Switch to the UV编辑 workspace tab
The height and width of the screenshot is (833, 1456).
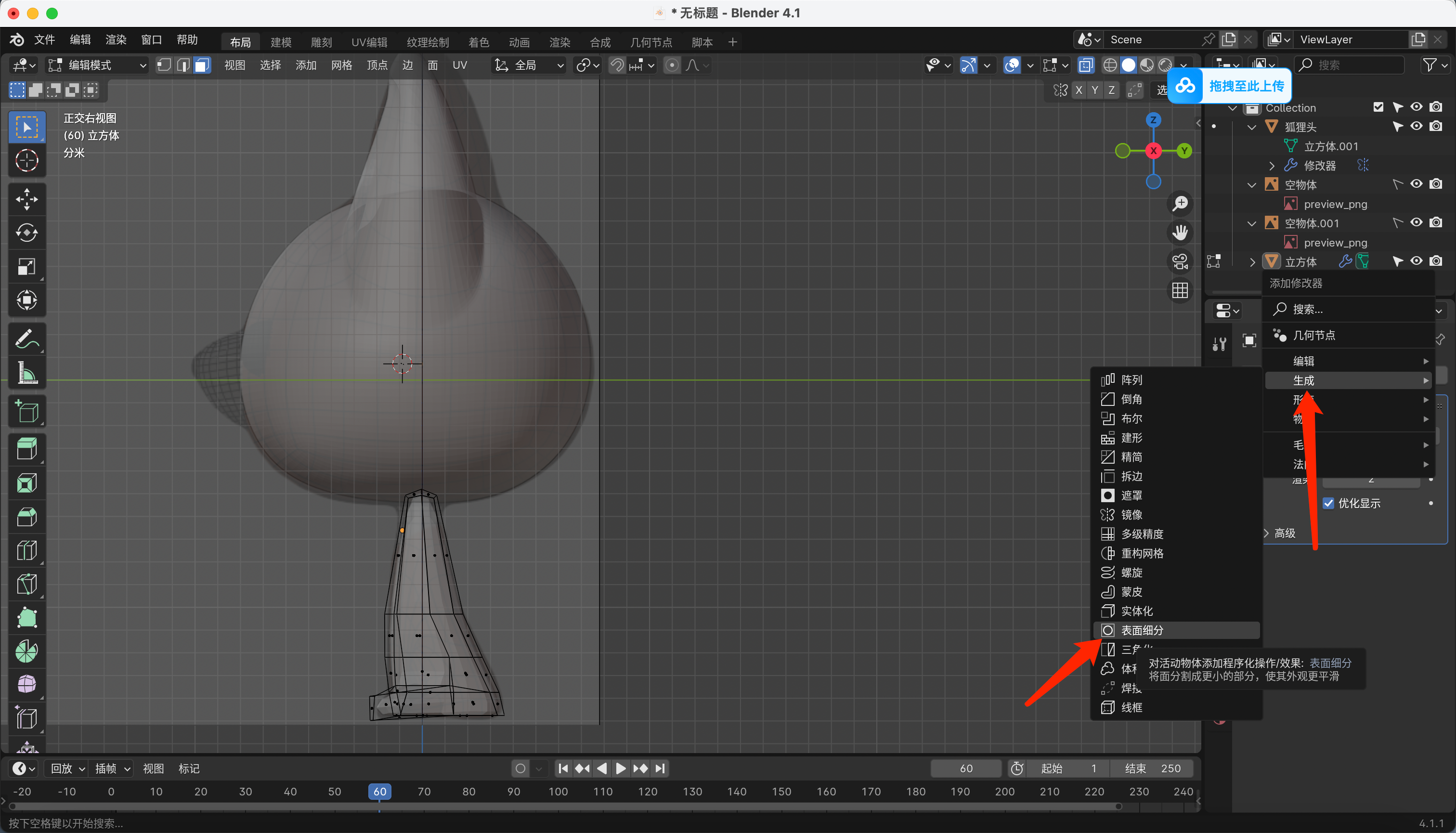coord(369,42)
